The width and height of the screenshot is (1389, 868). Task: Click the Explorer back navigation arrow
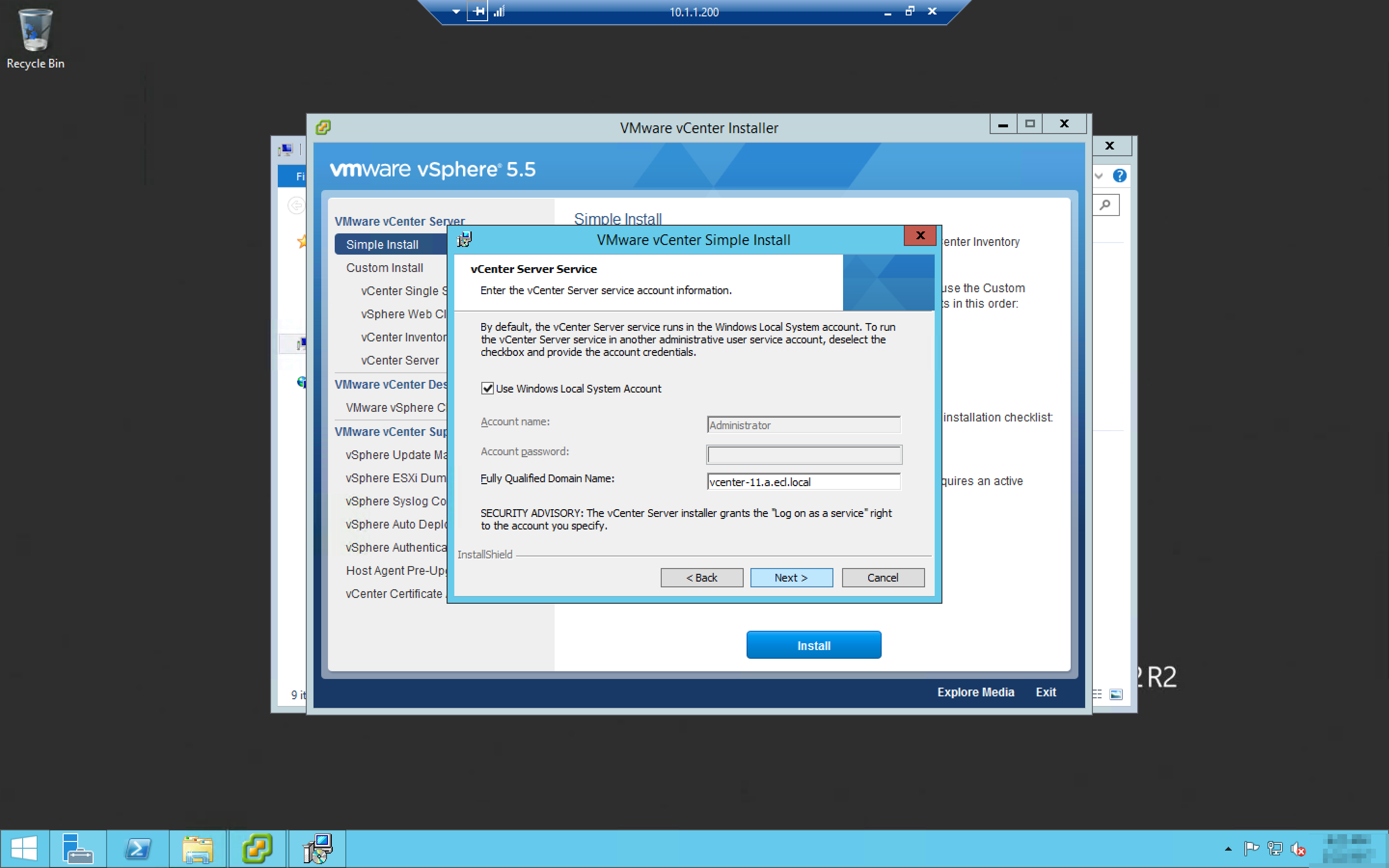click(296, 205)
